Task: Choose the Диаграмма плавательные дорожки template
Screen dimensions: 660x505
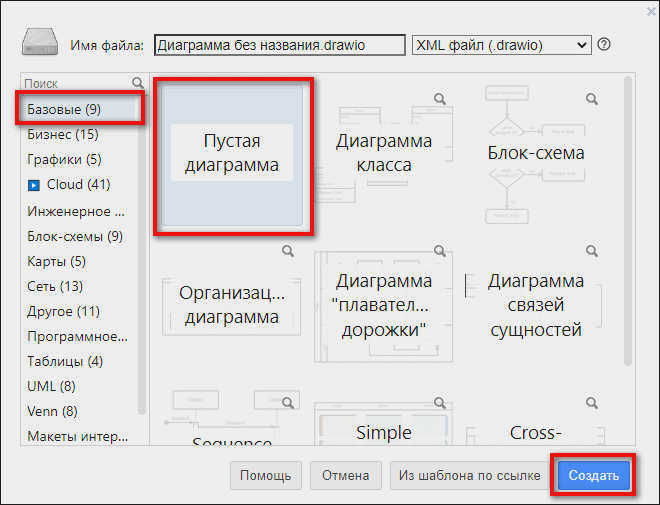Action: [384, 306]
